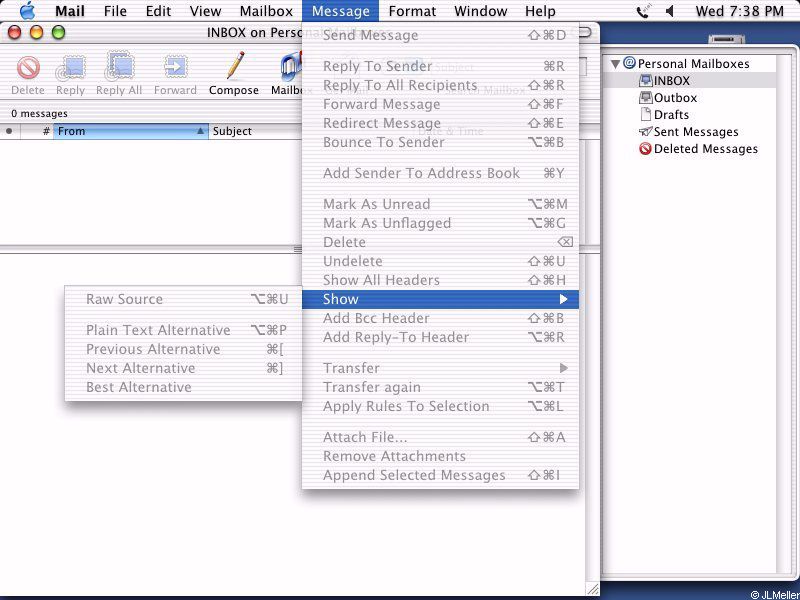
Task: Select Next Alternative
Action: 183,368
